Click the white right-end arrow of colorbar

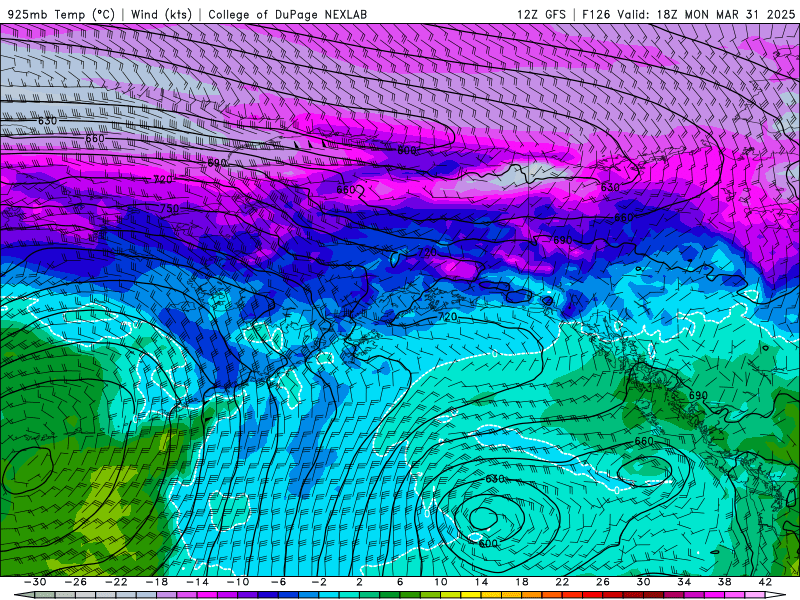tap(778, 595)
